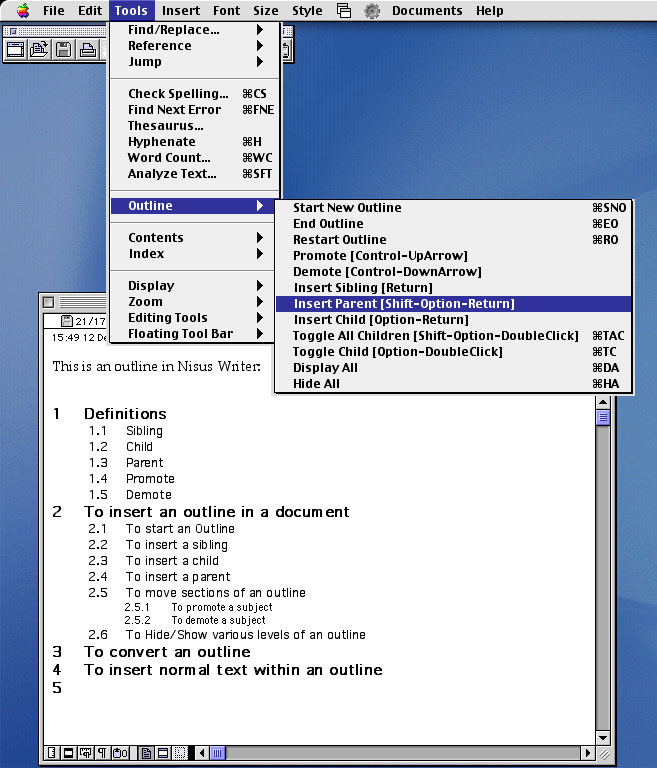Select the full-width view icon at bottom
The width and height of the screenshot is (657, 768).
163,753
